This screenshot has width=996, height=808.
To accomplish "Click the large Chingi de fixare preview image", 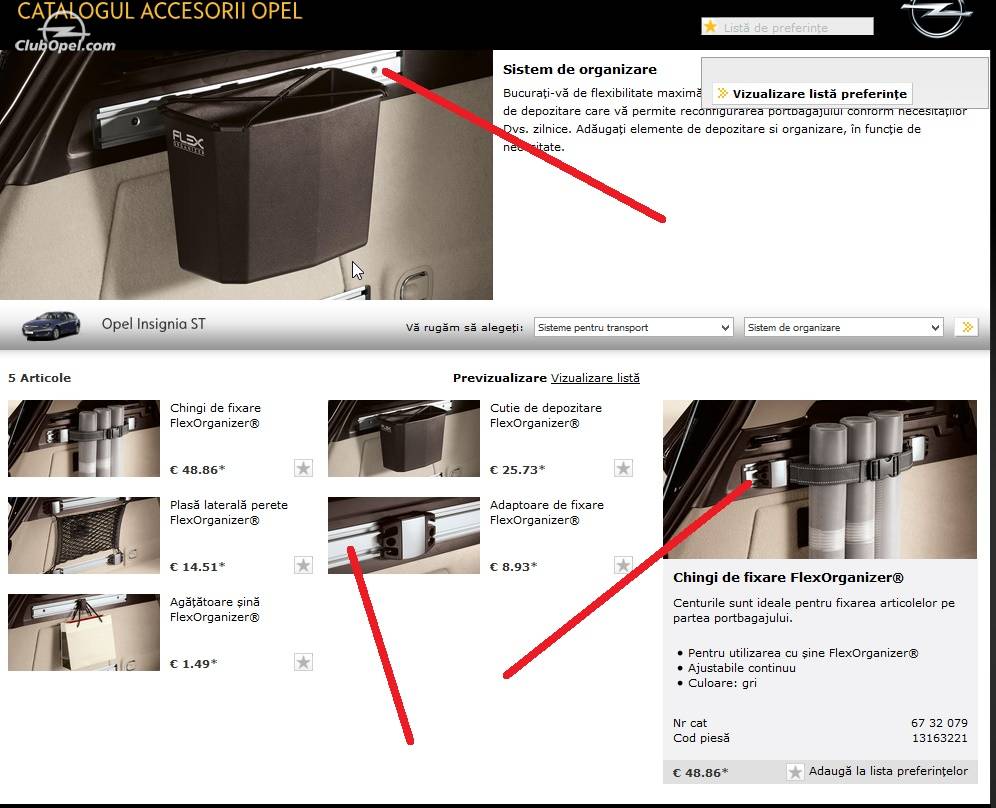I will [820, 480].
